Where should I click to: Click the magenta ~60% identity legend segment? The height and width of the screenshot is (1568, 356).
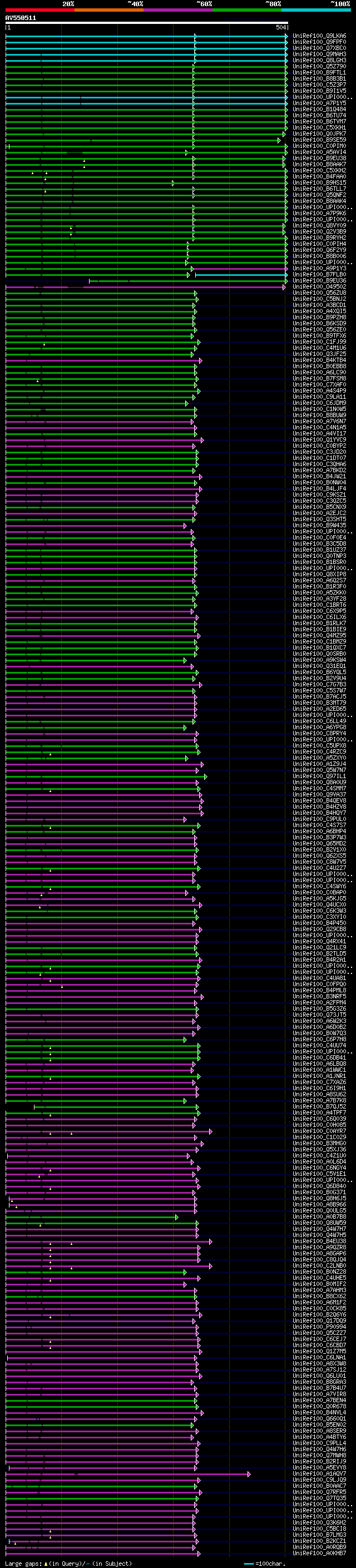click(x=179, y=11)
